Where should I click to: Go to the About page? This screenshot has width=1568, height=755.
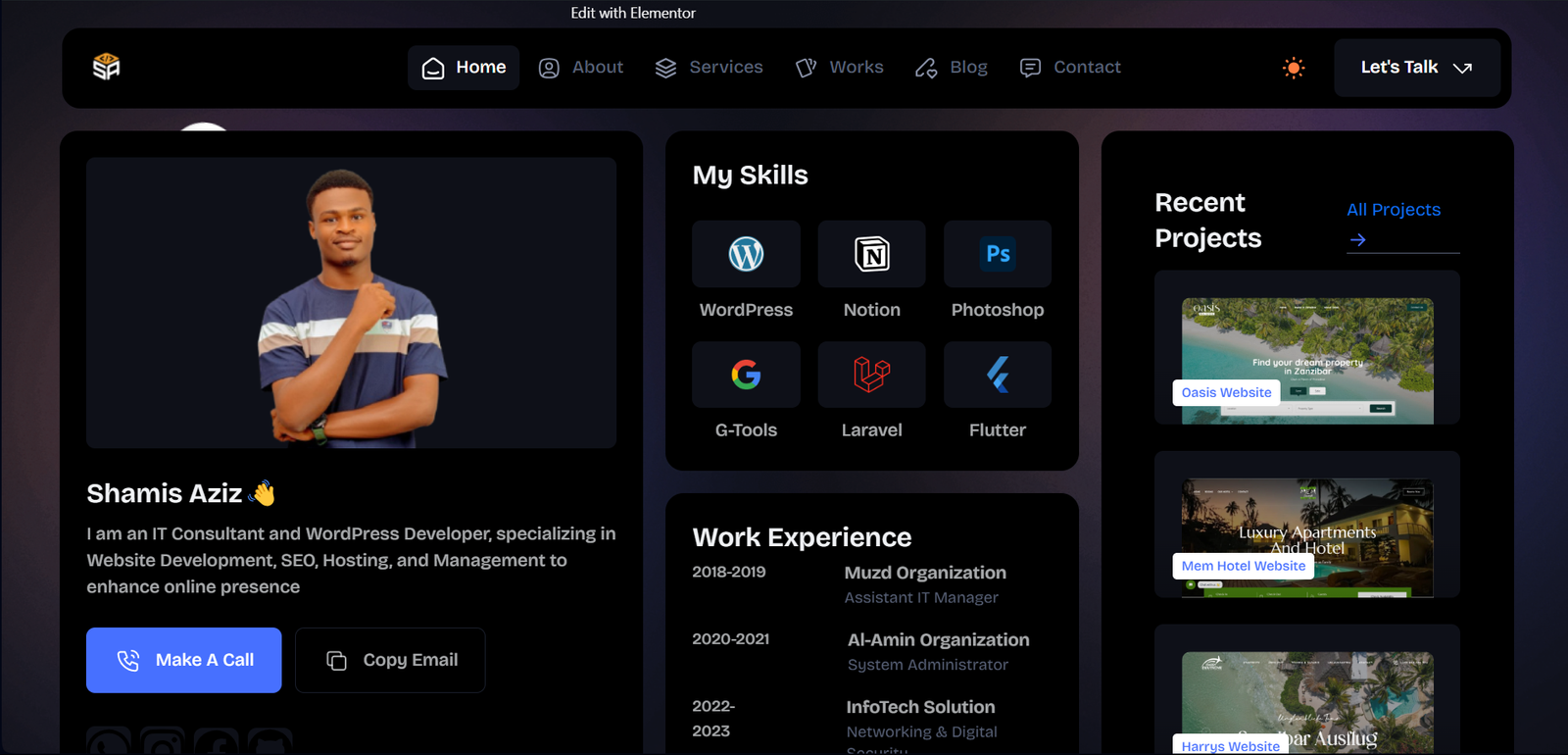[581, 68]
